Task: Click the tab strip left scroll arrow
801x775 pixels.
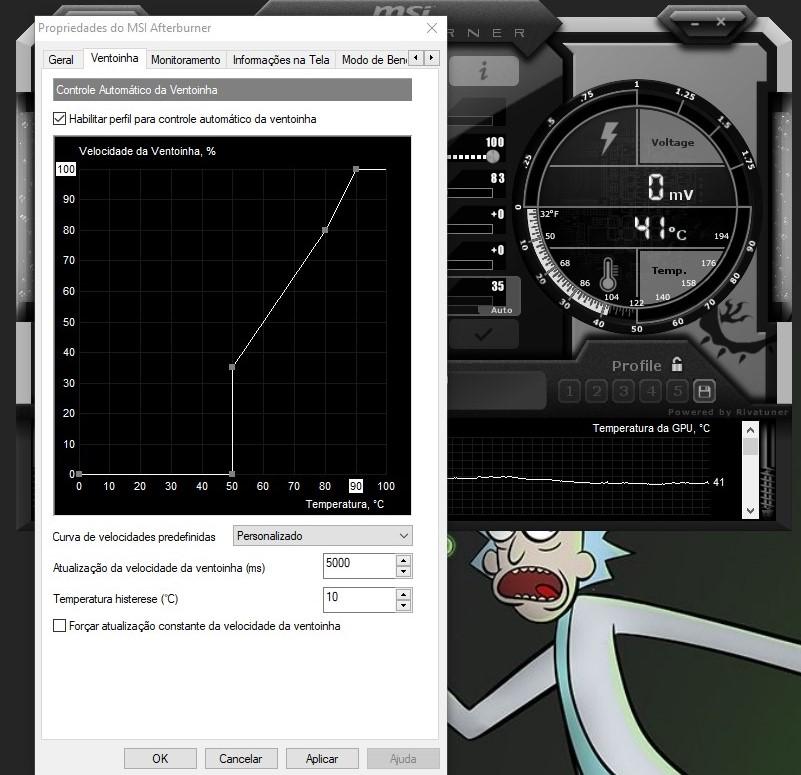Action: (416, 58)
